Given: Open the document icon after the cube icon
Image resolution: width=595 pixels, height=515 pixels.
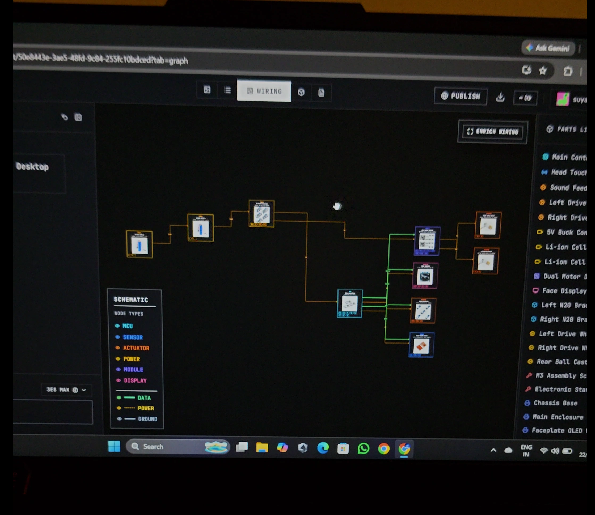Looking at the screenshot, I should coord(321,93).
